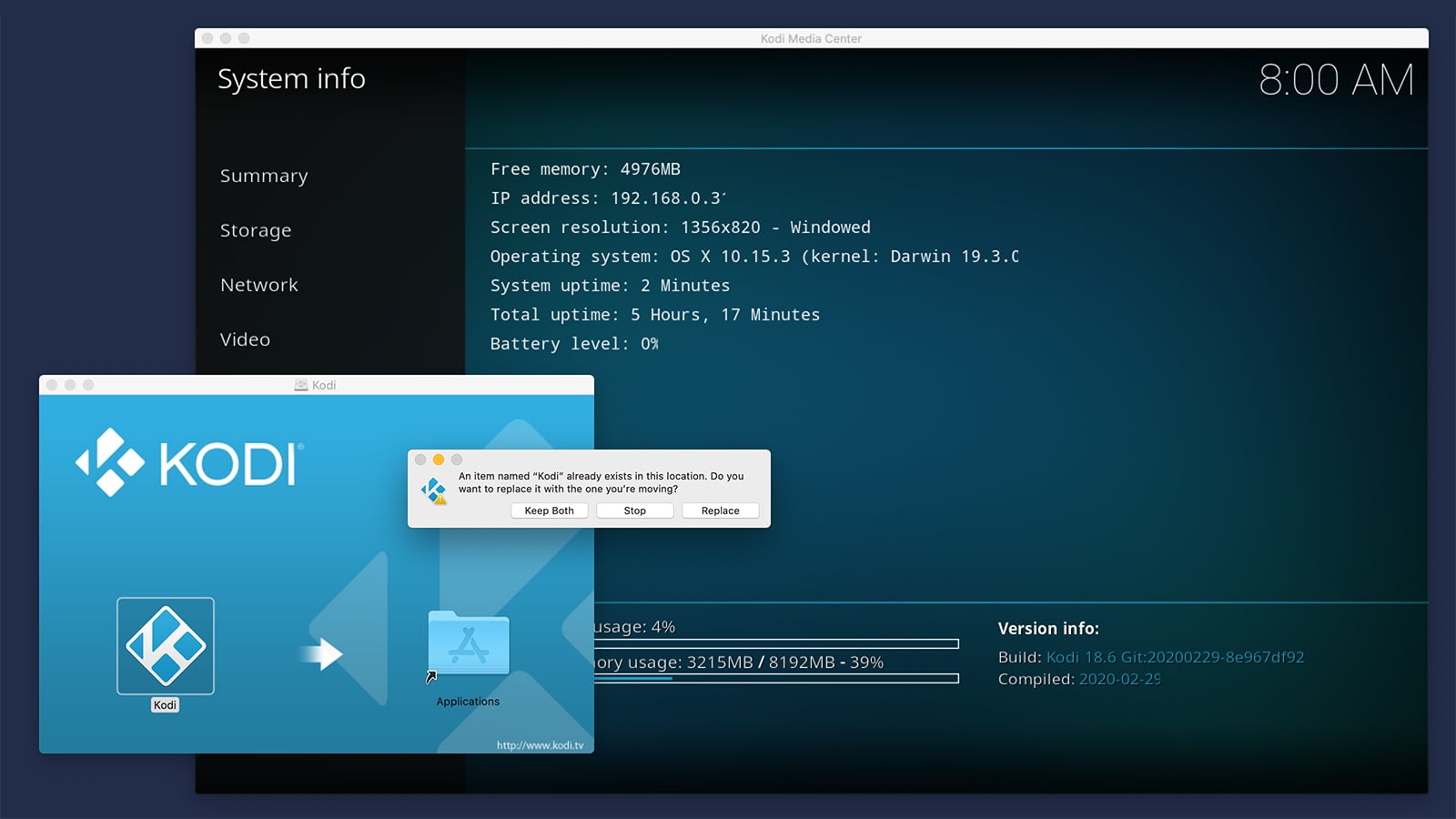This screenshot has width=1456, height=819.
Task: Click the Total uptime 5 Hours line
Action: coord(654,315)
